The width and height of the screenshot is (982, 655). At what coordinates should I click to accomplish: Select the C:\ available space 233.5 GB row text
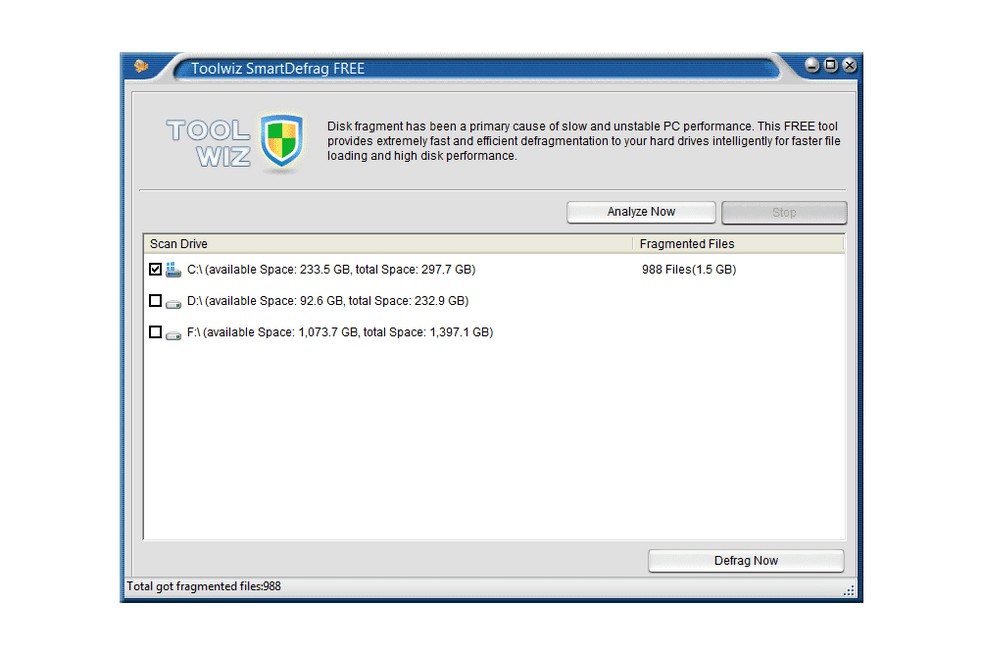(331, 269)
